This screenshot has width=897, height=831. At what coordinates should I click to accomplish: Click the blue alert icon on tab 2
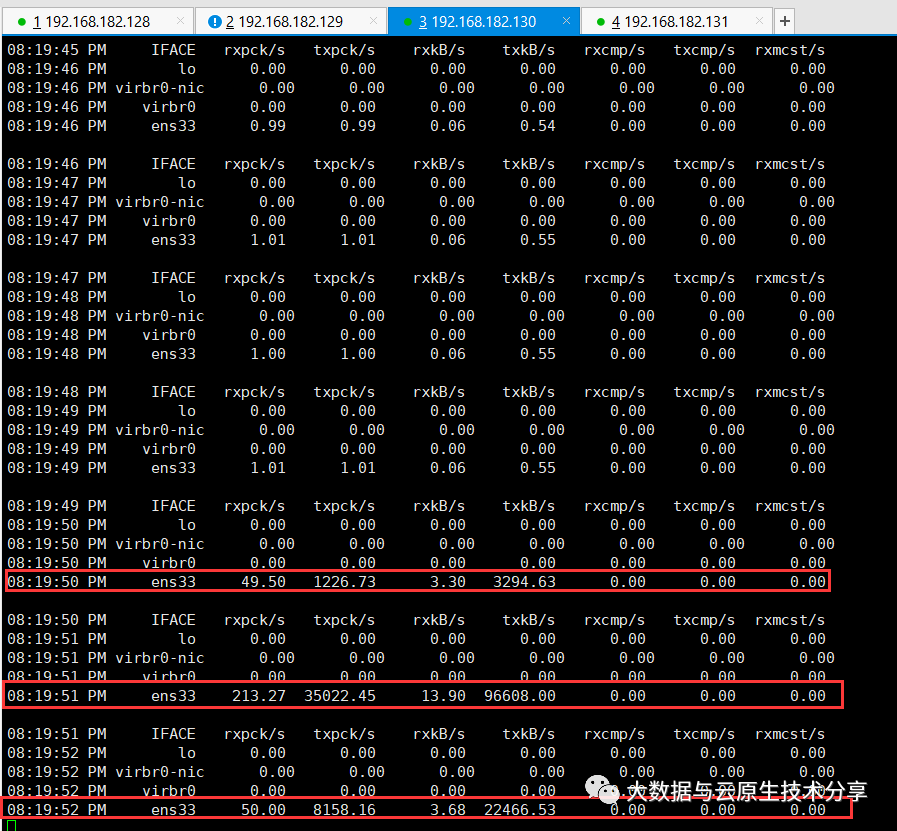click(x=215, y=22)
